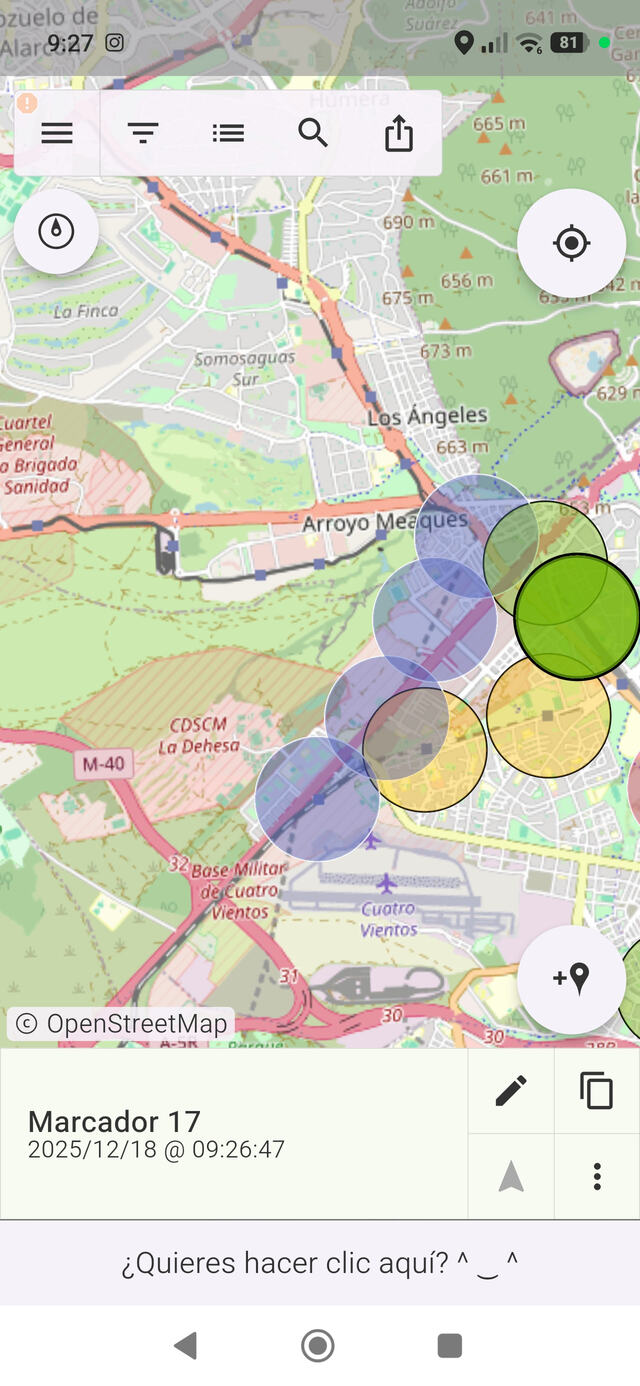Screen dimensions: 640x1386
Task: Start navigation to Marcador 17
Action: coord(511,1177)
